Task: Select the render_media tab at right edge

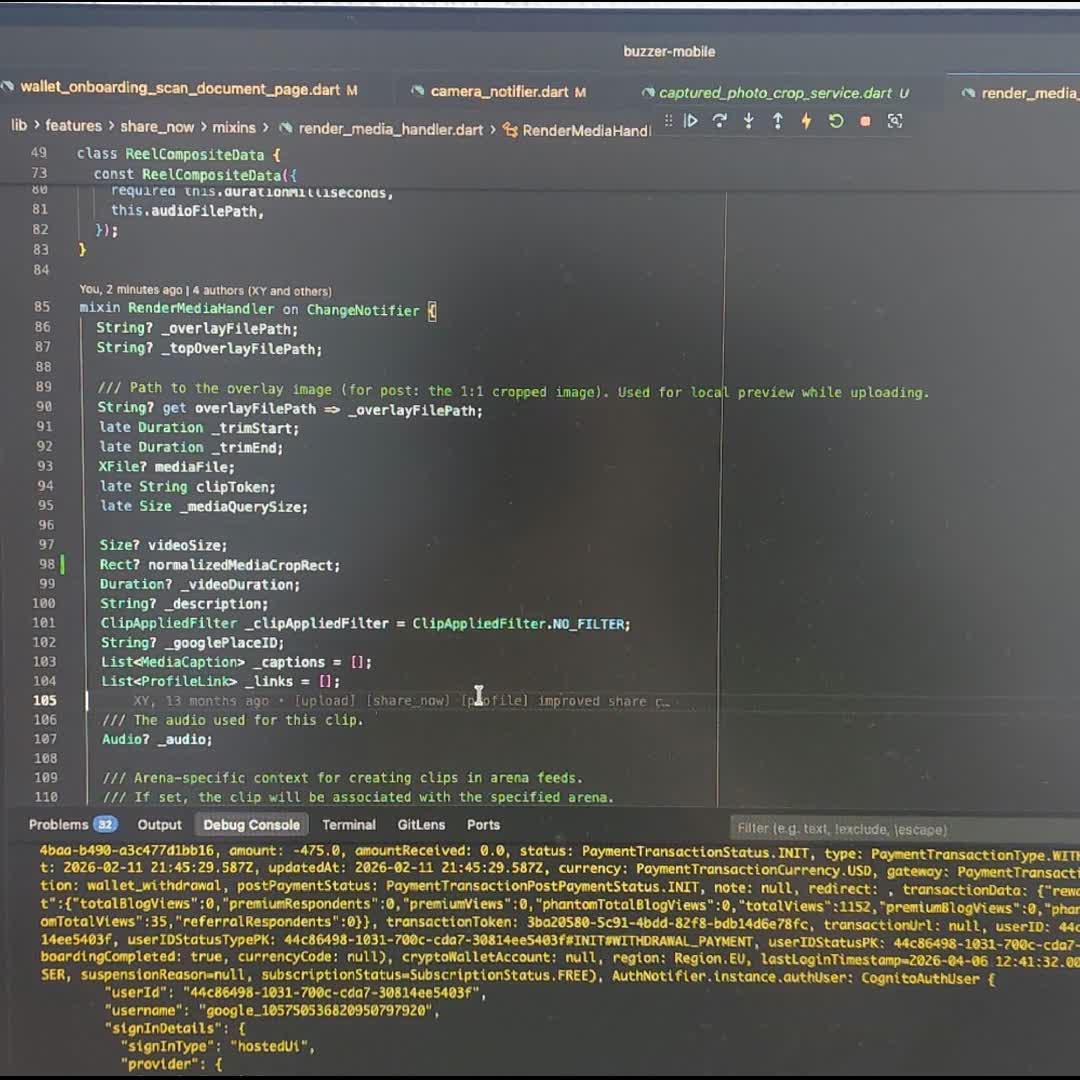Action: [1019, 92]
